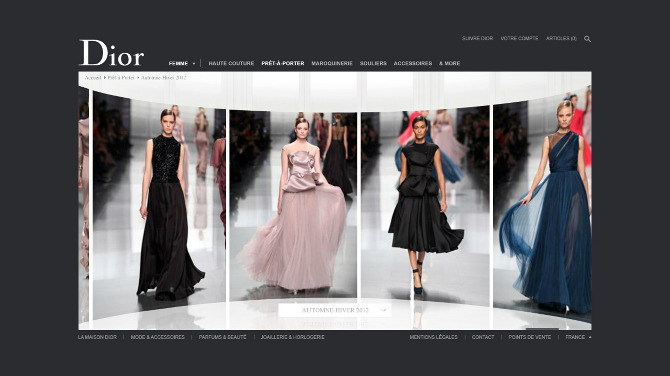
Task: Expand the Femme category dropdown
Action: (182, 63)
